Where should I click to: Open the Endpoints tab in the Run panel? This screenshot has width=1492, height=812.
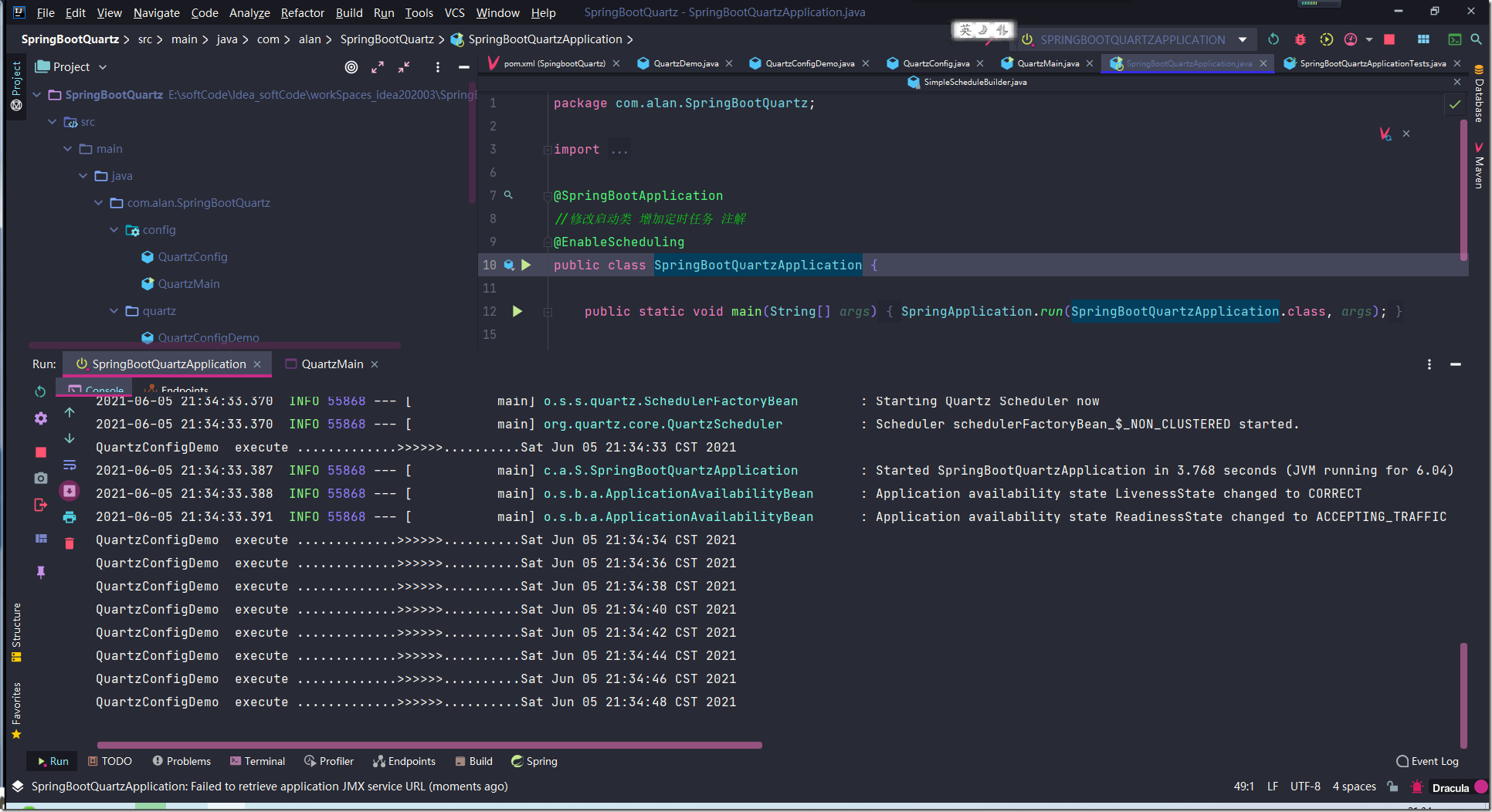click(x=176, y=390)
